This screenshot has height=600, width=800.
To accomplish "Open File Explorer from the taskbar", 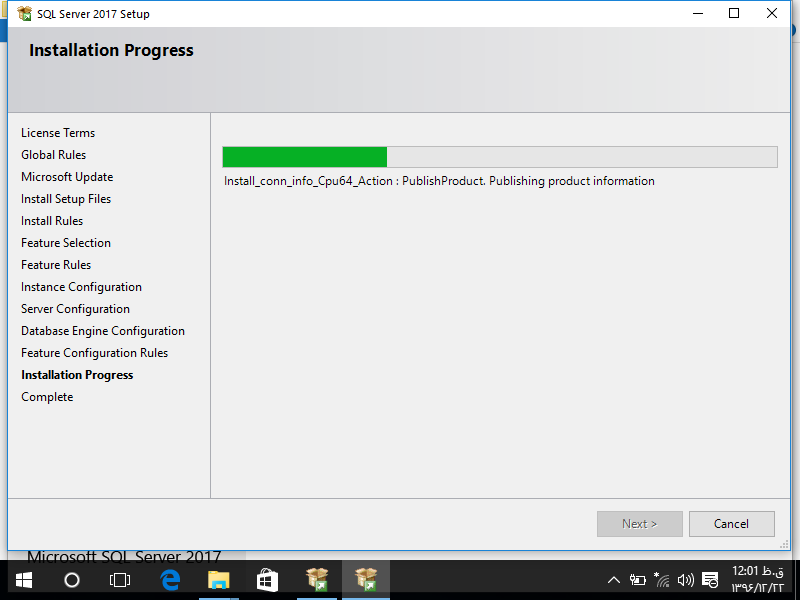I will (x=218, y=580).
